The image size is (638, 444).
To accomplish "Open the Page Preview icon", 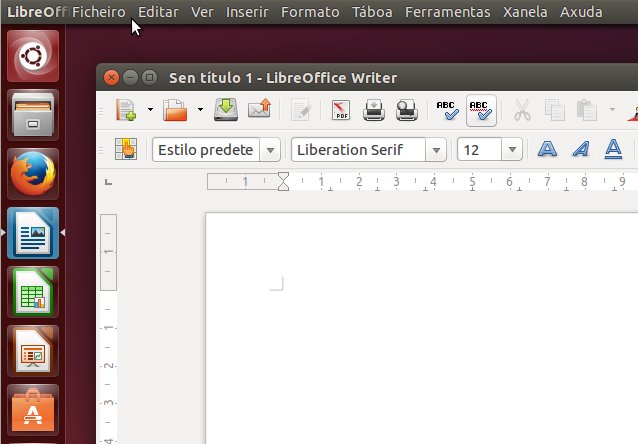I will coord(406,110).
